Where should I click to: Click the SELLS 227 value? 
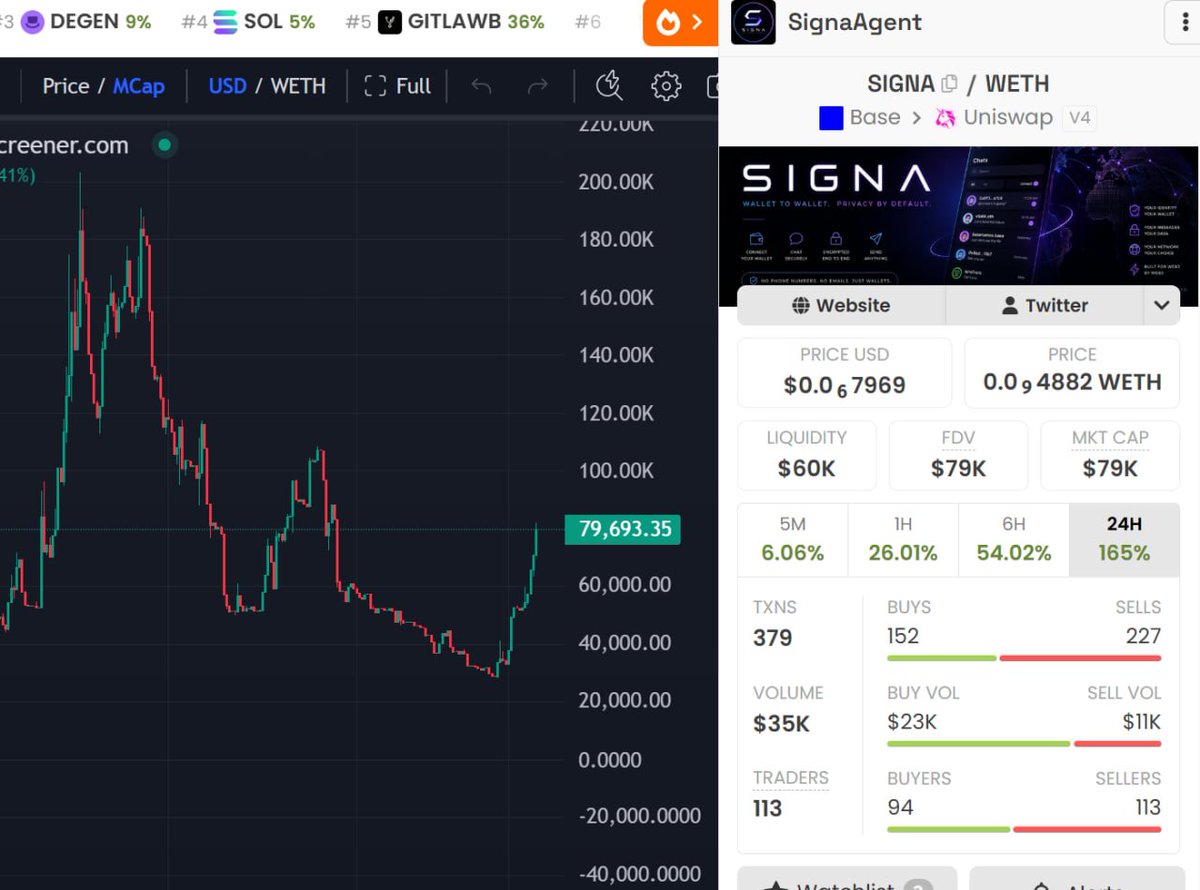pos(1143,636)
